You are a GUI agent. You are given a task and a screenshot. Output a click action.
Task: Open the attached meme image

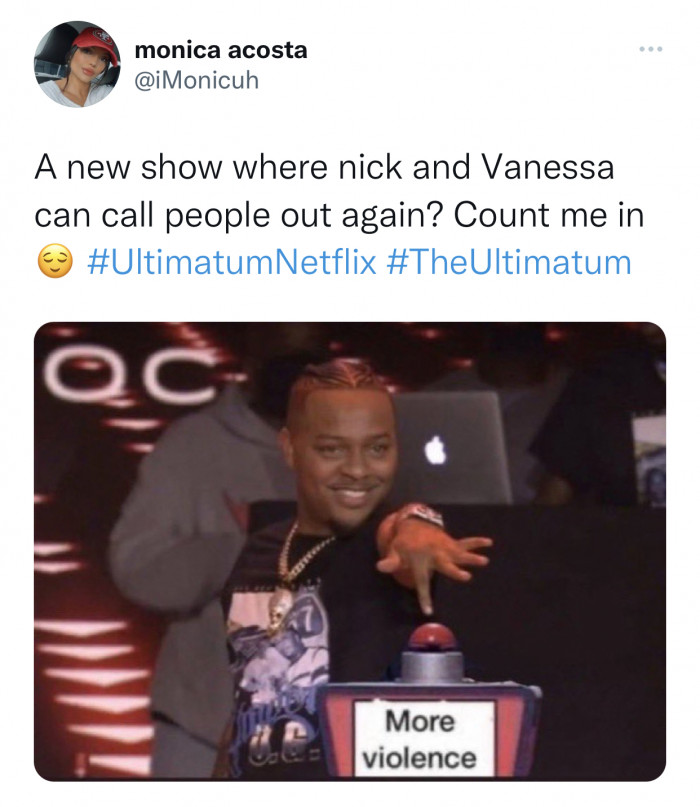[x=350, y=551]
